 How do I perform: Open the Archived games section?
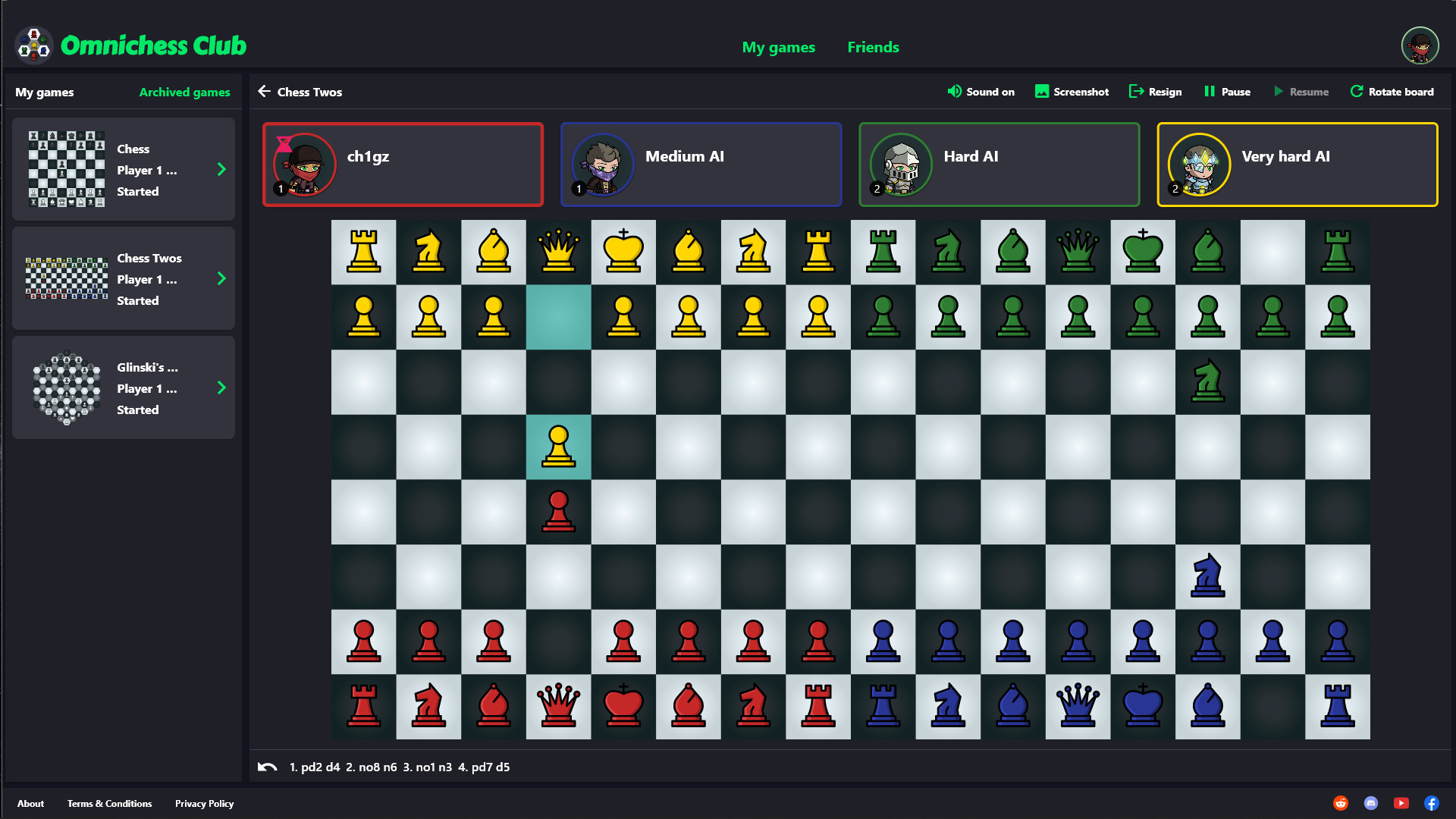[x=185, y=92]
